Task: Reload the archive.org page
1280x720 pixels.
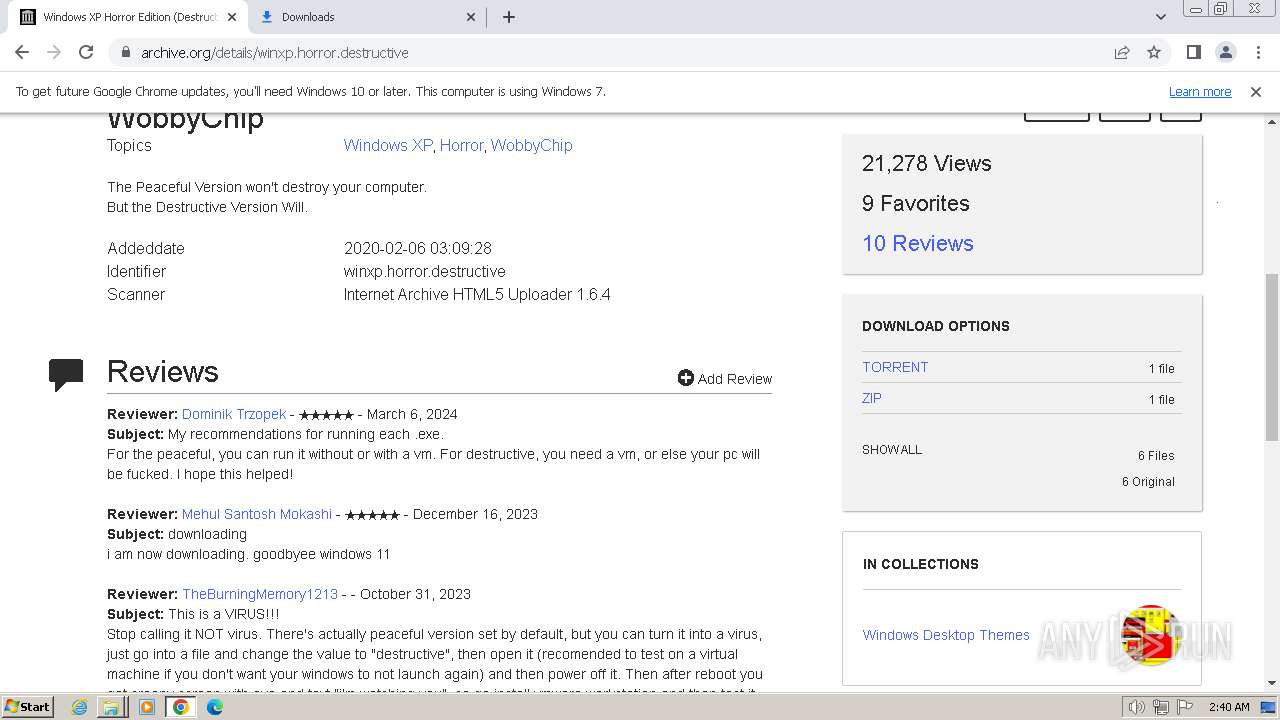Action: point(86,52)
